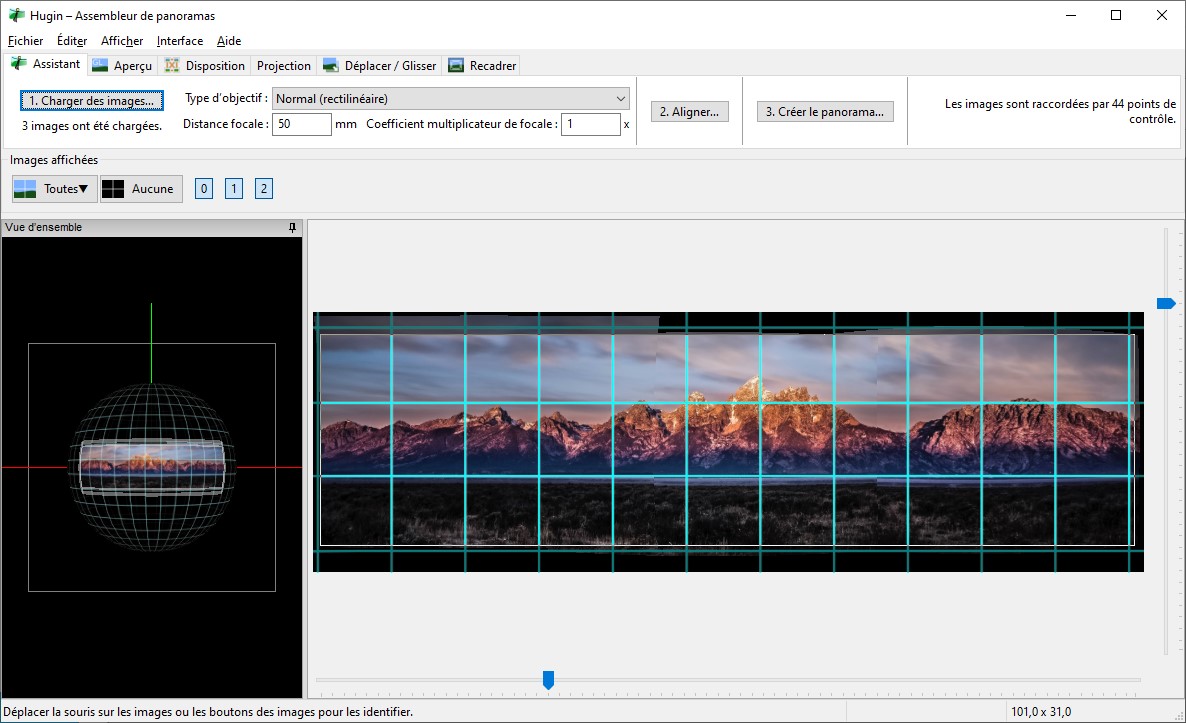This screenshot has height=723, width=1186.
Task: Click the Hugin application icon in title bar
Action: point(16,16)
